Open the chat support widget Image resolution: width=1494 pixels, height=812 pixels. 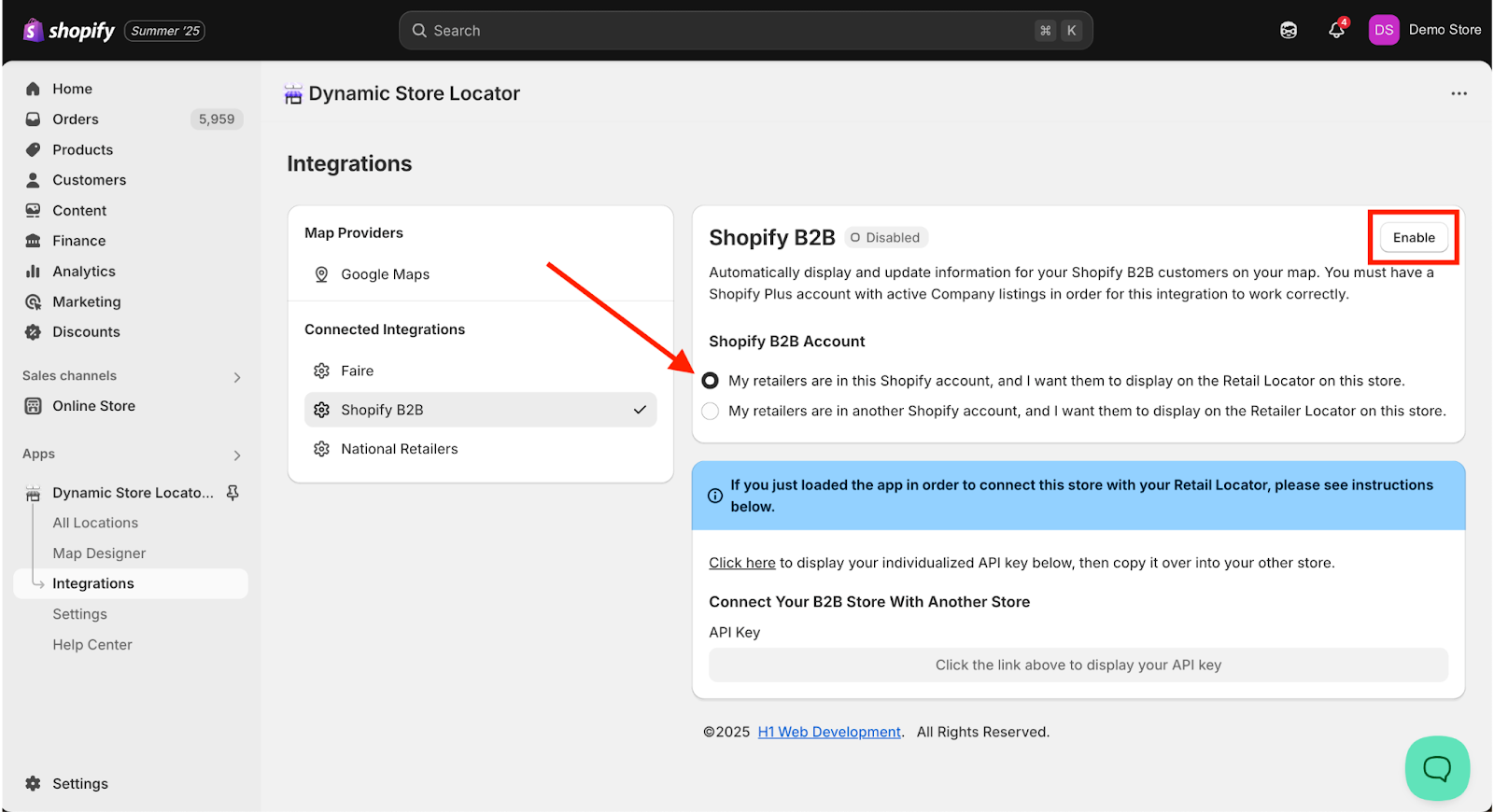1437,768
